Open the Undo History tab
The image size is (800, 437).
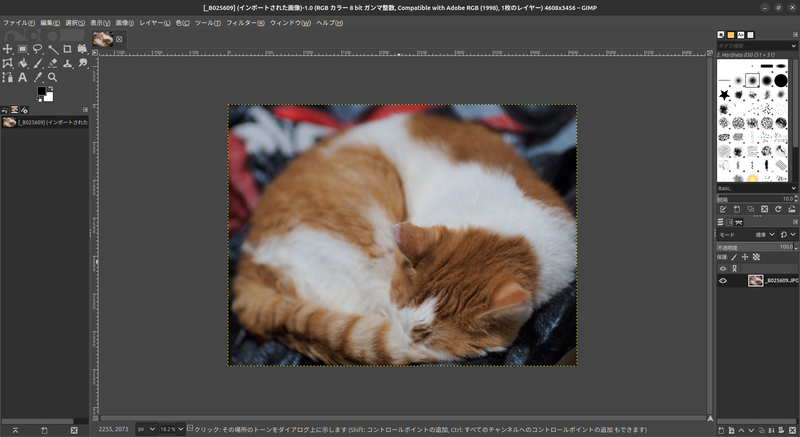(5, 110)
